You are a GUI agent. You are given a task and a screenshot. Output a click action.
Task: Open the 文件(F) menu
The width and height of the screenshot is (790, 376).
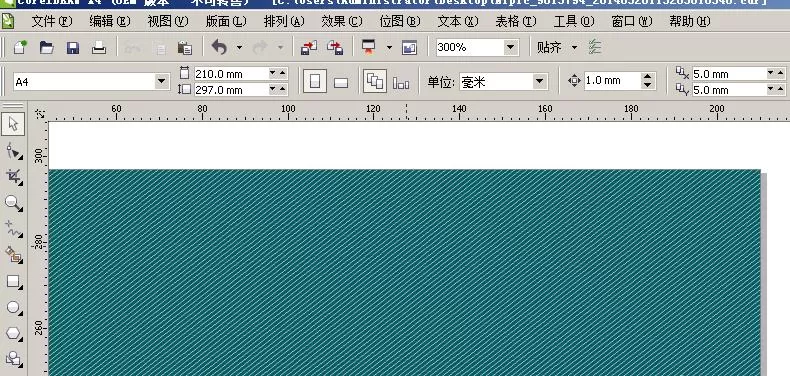52,22
